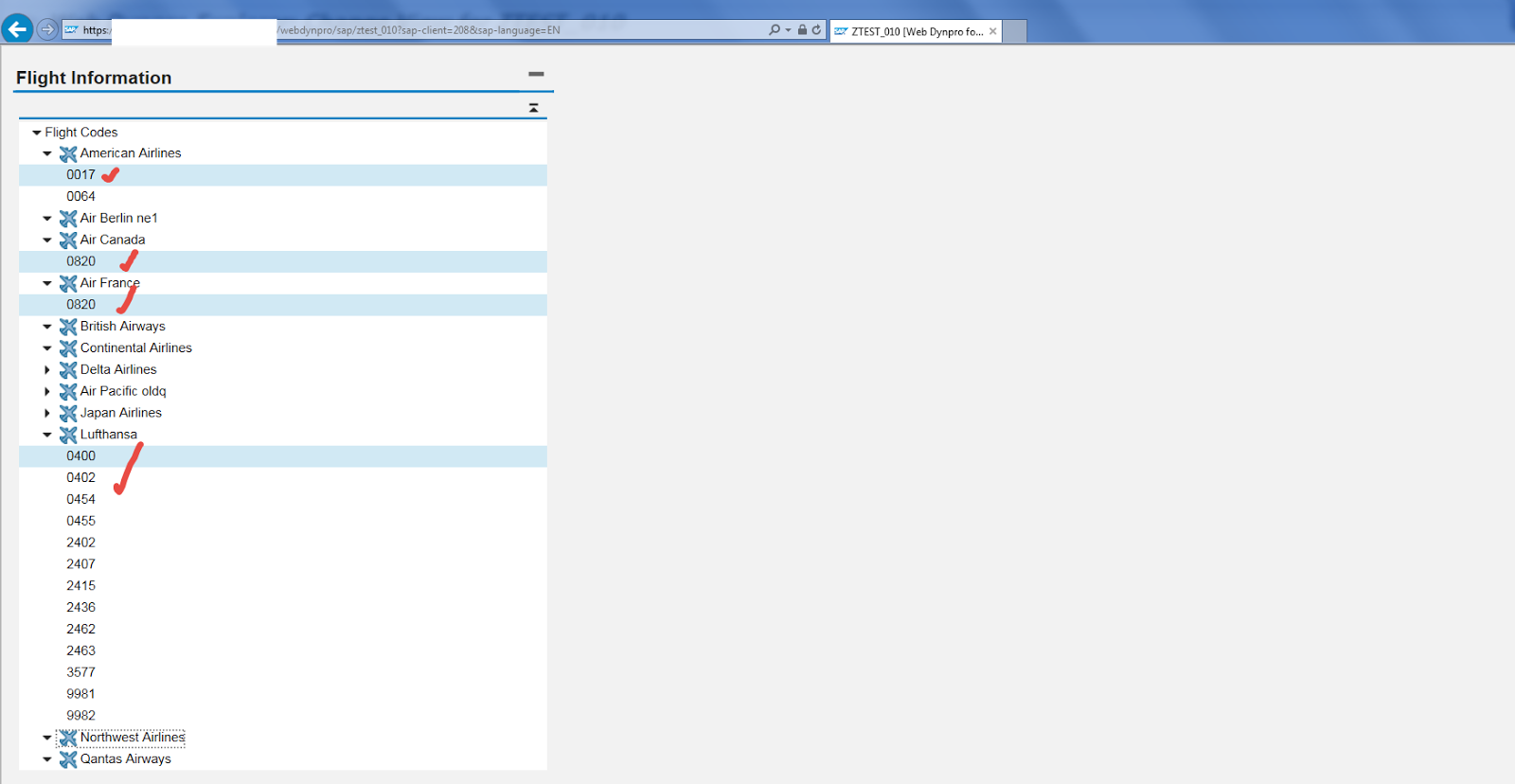Collapse the American Airlines node
Viewport: 1515px width, 784px height.
[x=47, y=153]
